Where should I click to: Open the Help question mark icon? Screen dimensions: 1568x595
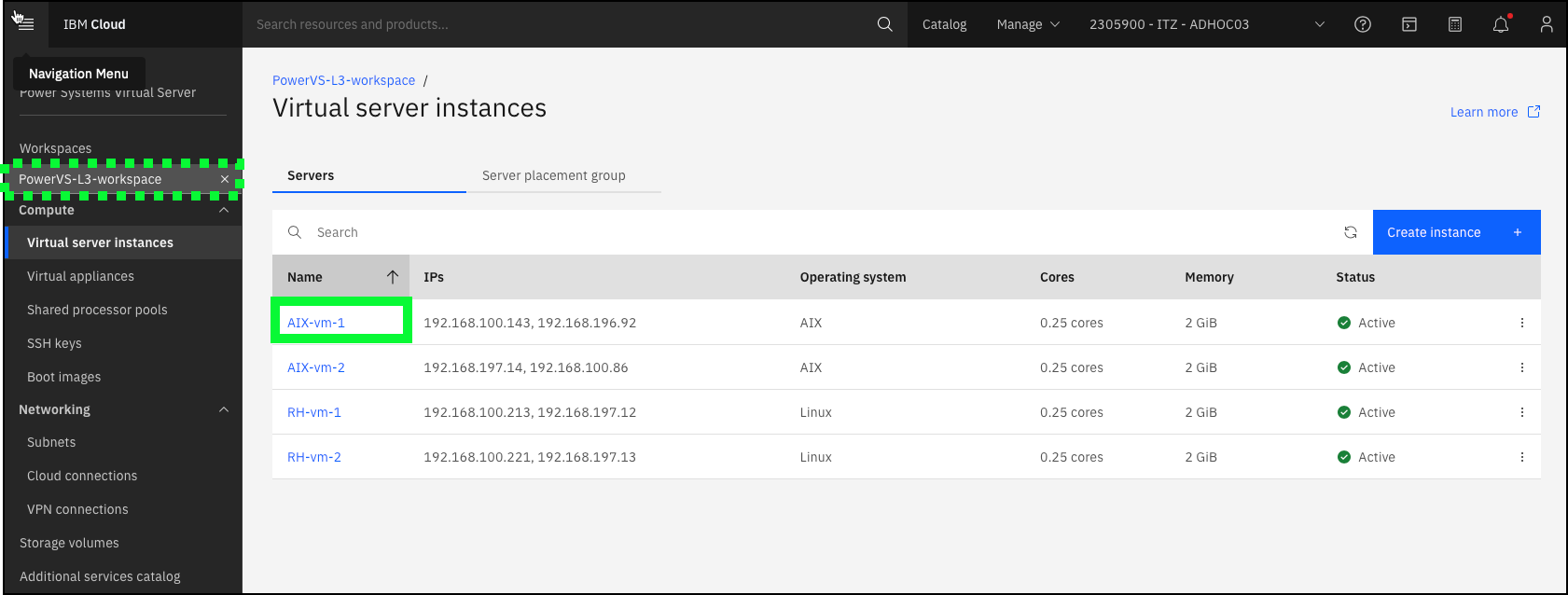click(1363, 24)
